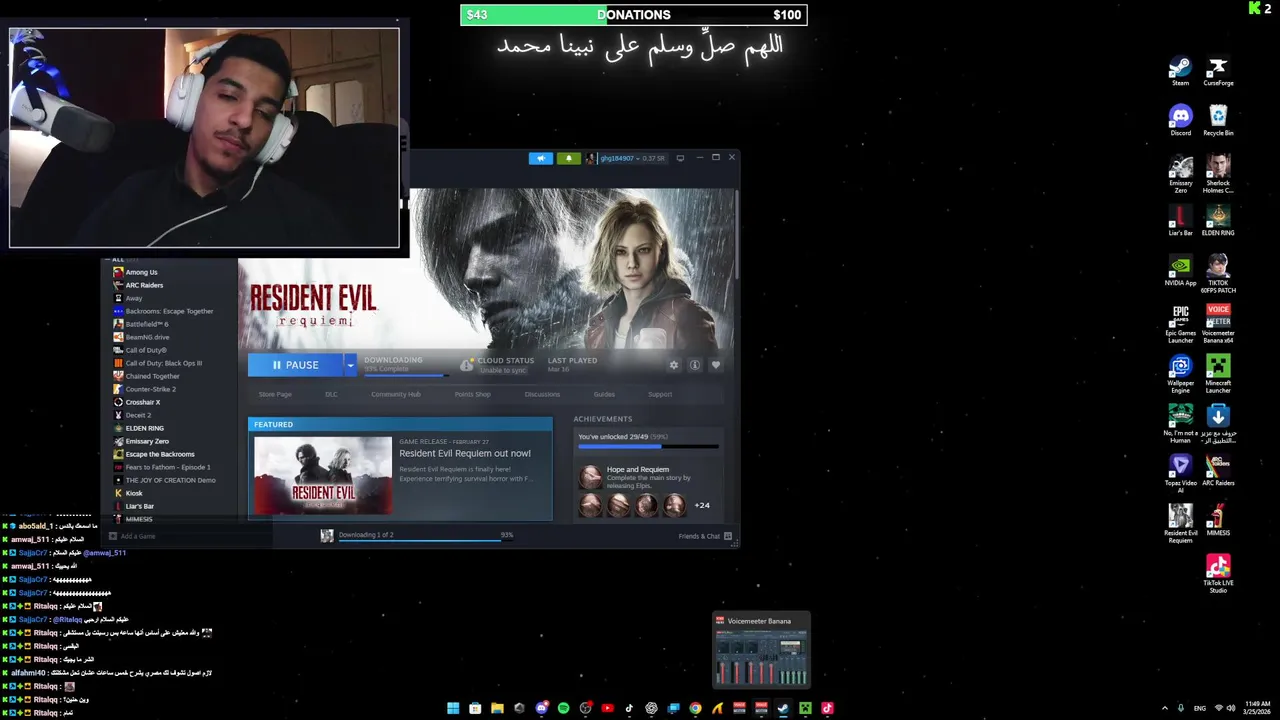The height and width of the screenshot is (720, 1280).
Task: Open the Downloading 1 of 2 status bar
Action: (x=417, y=536)
